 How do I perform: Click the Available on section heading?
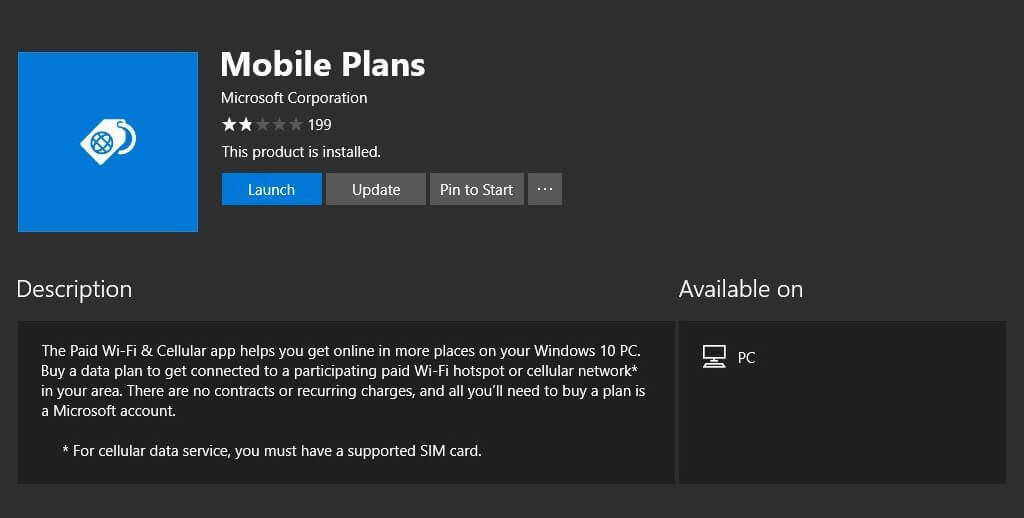[741, 289]
